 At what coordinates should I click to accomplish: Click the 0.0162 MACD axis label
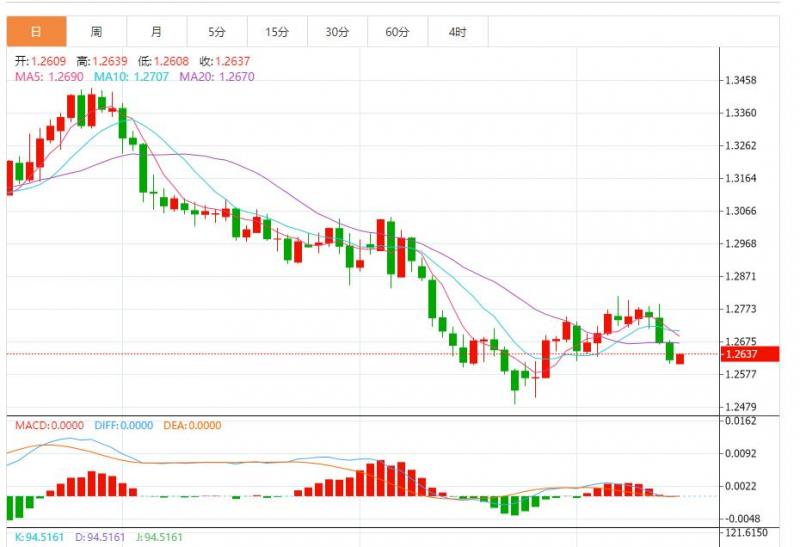coord(741,421)
